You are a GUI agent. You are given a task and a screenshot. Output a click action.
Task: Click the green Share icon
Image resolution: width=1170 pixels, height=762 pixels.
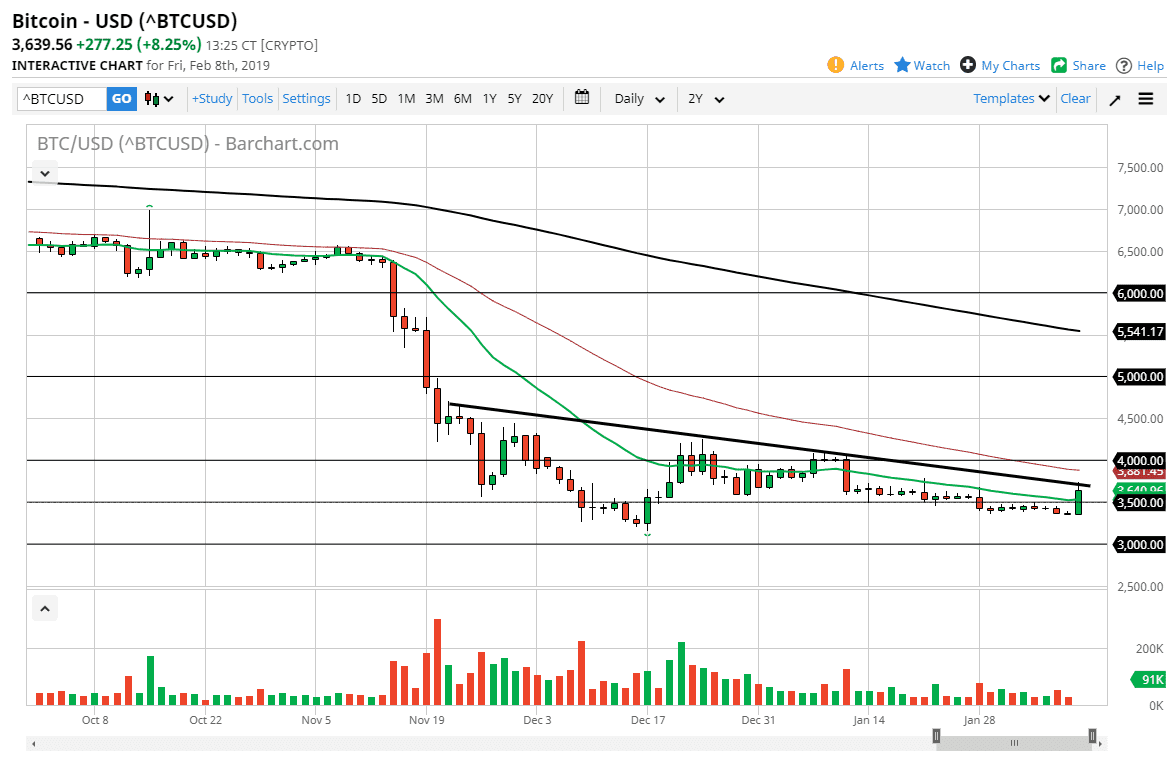point(1059,65)
